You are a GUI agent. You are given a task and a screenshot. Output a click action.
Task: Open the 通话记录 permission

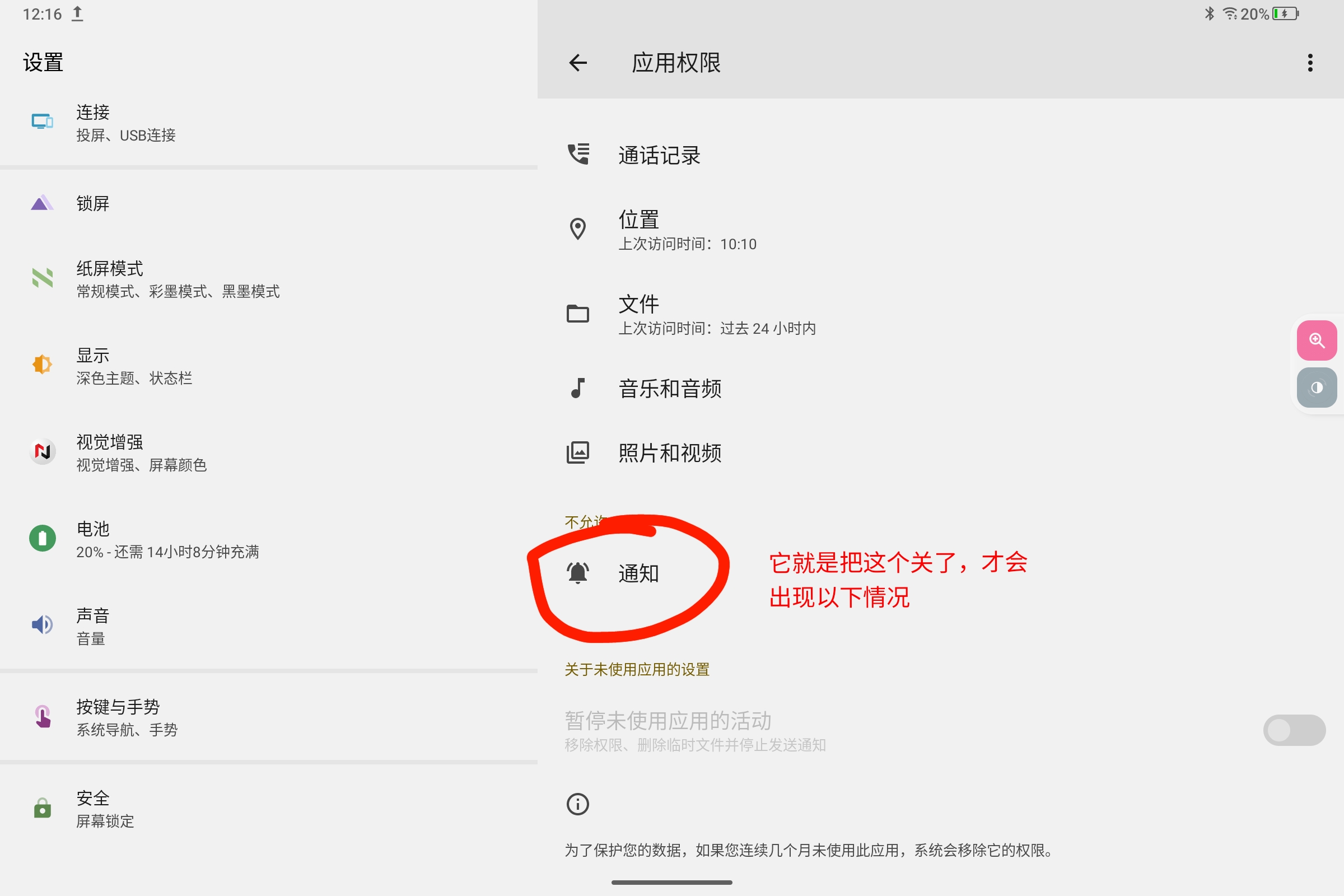coord(941,155)
